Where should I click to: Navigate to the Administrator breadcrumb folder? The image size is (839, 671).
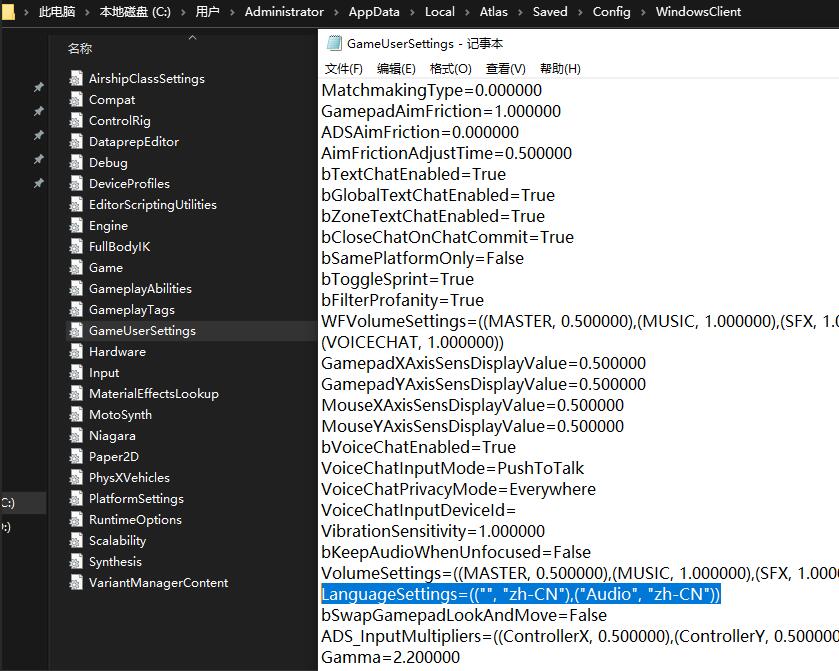pyautogui.click(x=284, y=12)
